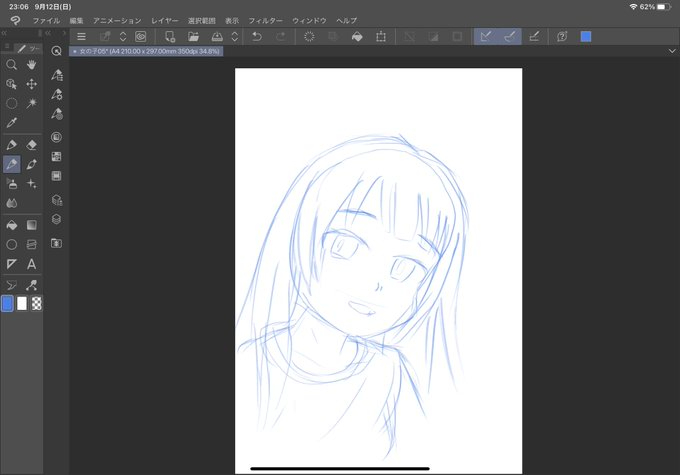
Task: Click the Undo arrow in command bar
Action: [258, 37]
